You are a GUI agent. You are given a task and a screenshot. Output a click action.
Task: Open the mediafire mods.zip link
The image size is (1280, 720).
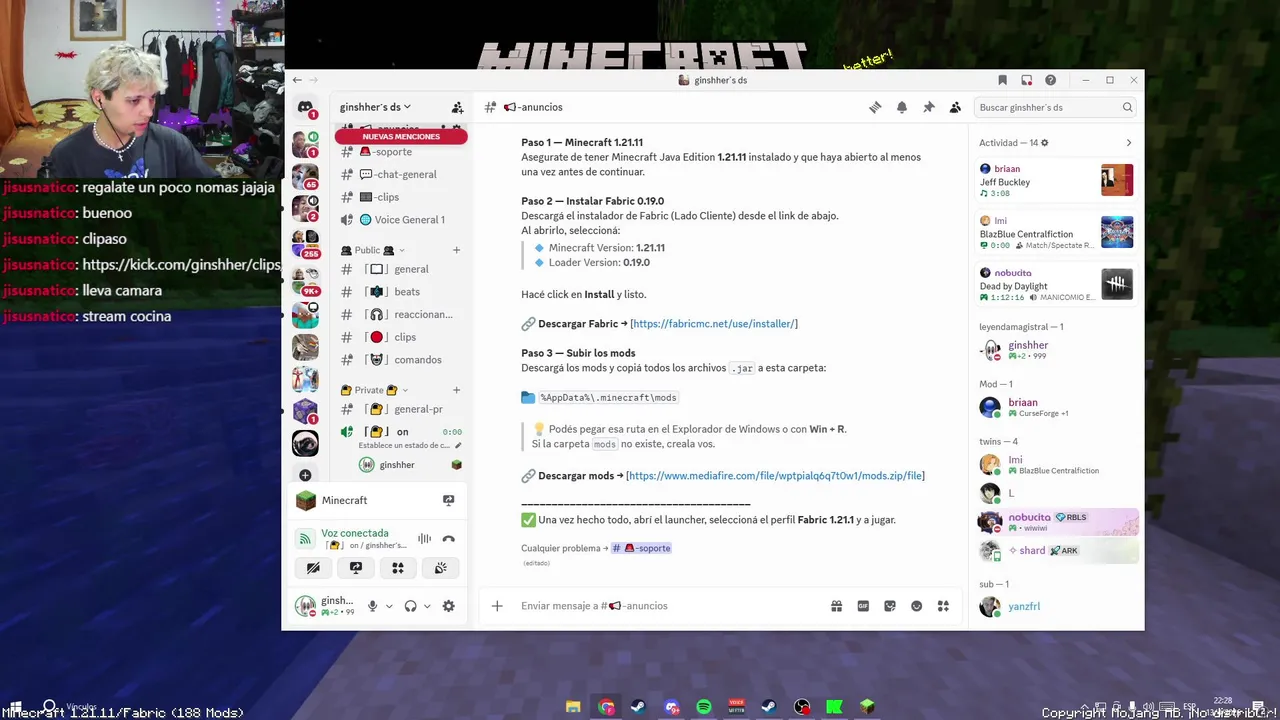[x=775, y=476]
